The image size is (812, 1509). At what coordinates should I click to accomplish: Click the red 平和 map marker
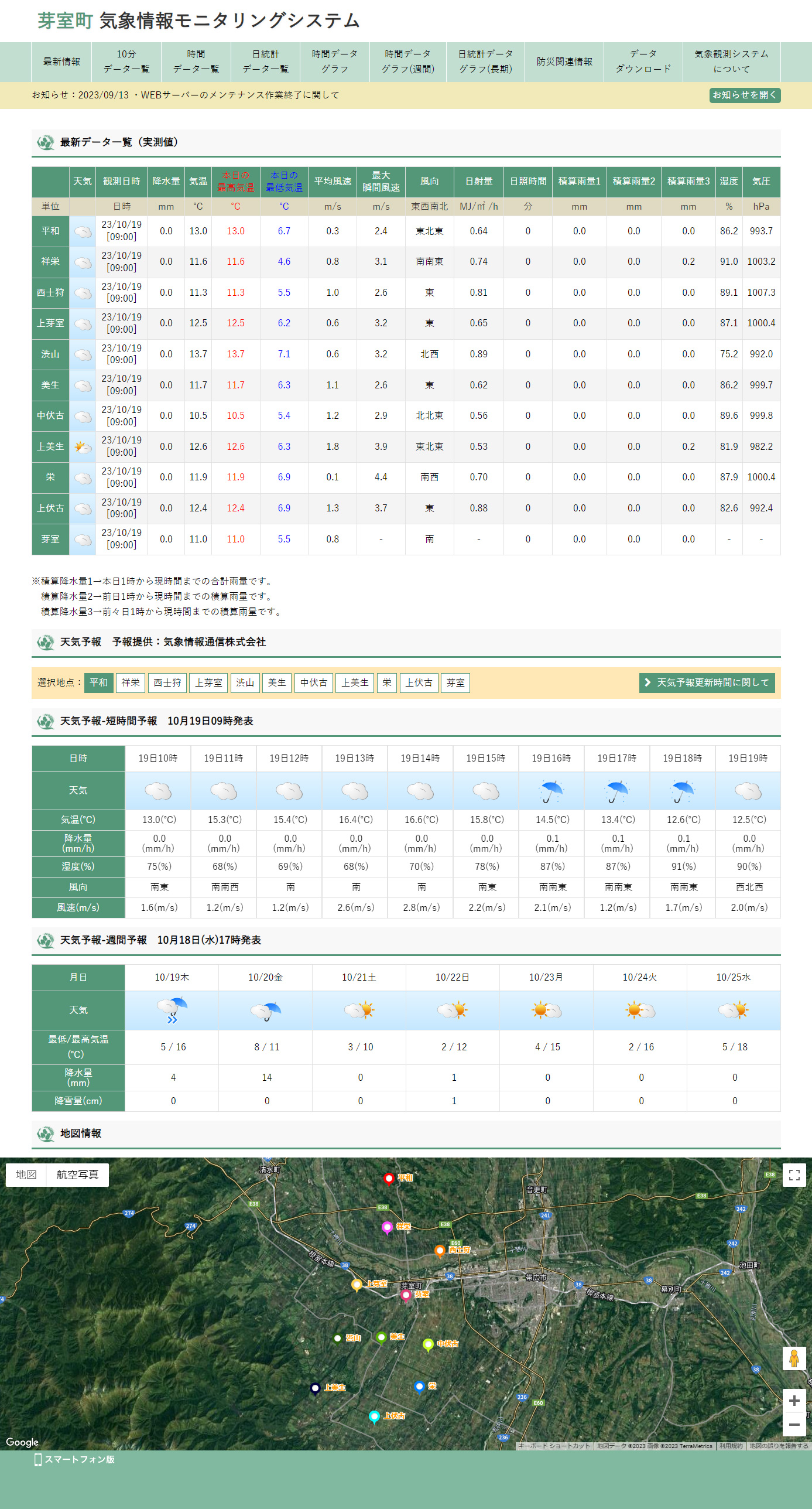tap(388, 1179)
